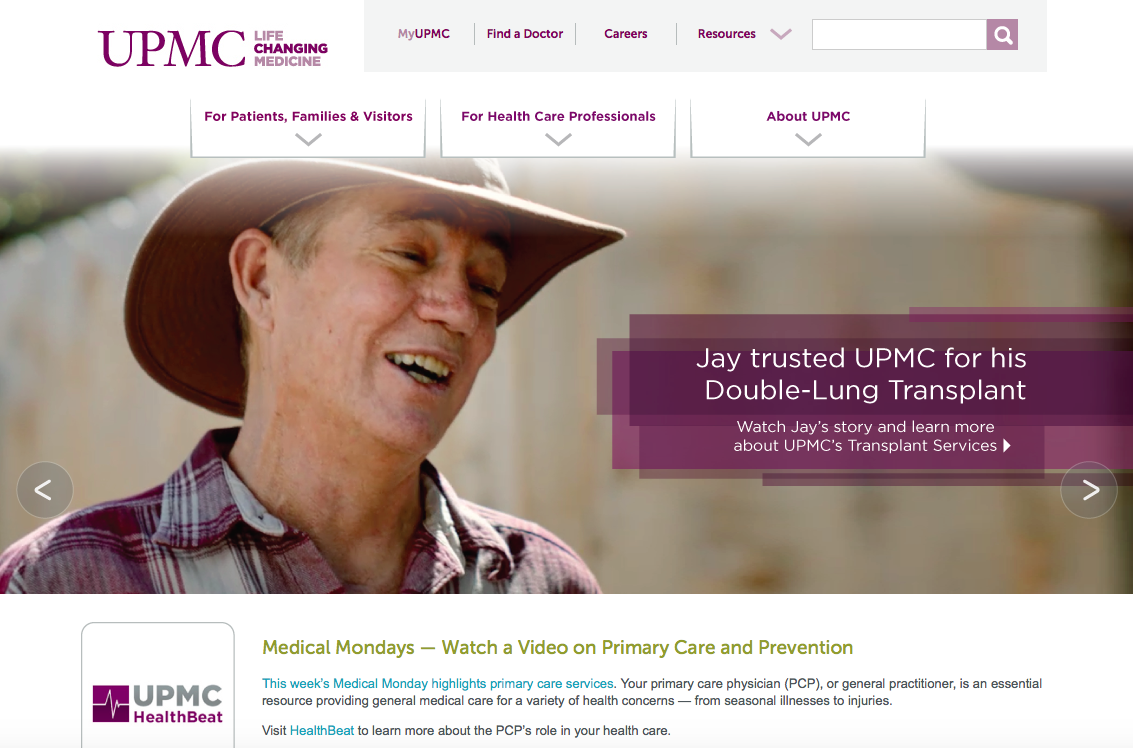
Task: Click the play arrow after Transplant Services
Action: 1007,445
